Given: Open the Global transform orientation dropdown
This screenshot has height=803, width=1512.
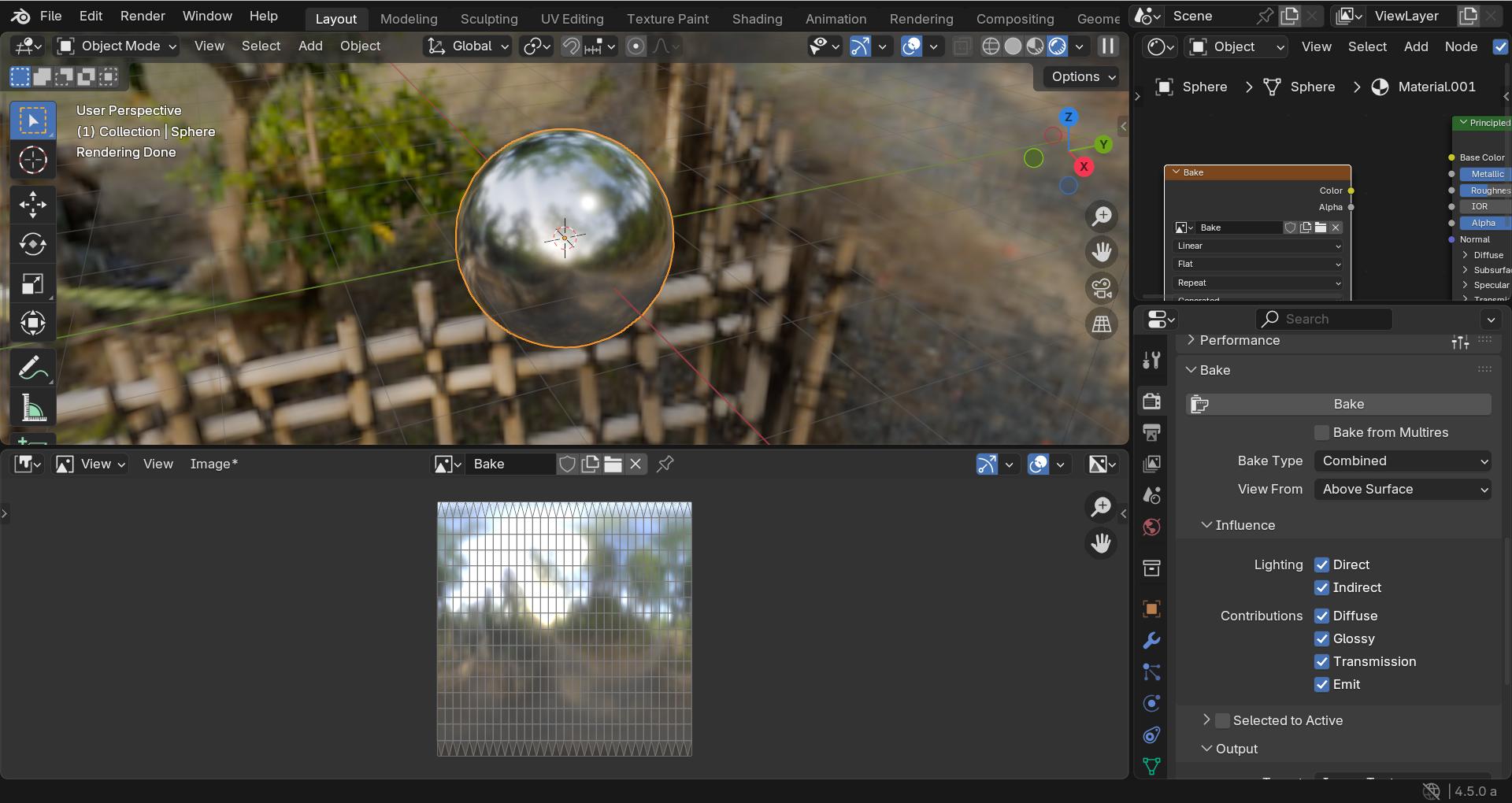Looking at the screenshot, I should click(x=467, y=46).
